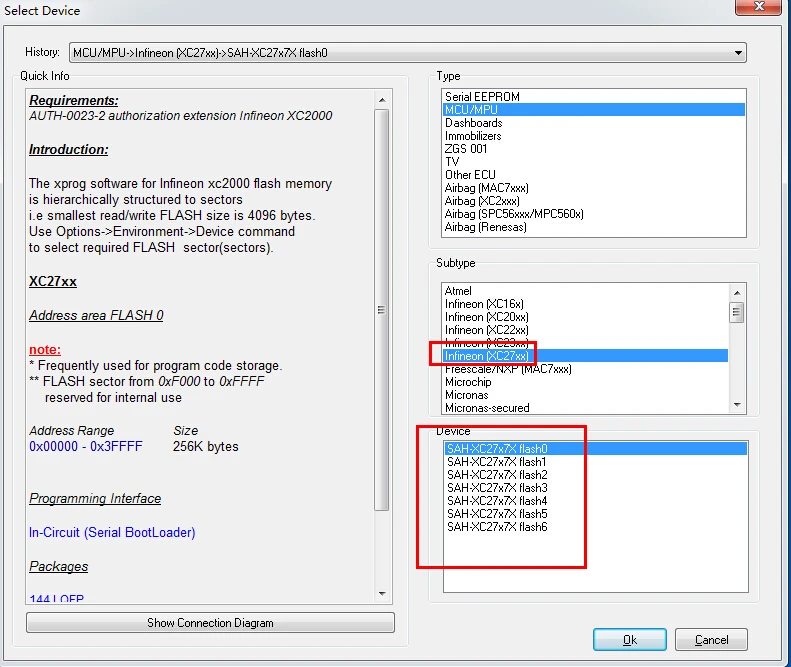
Task: Select Other ECU in Type list
Action: pos(594,175)
